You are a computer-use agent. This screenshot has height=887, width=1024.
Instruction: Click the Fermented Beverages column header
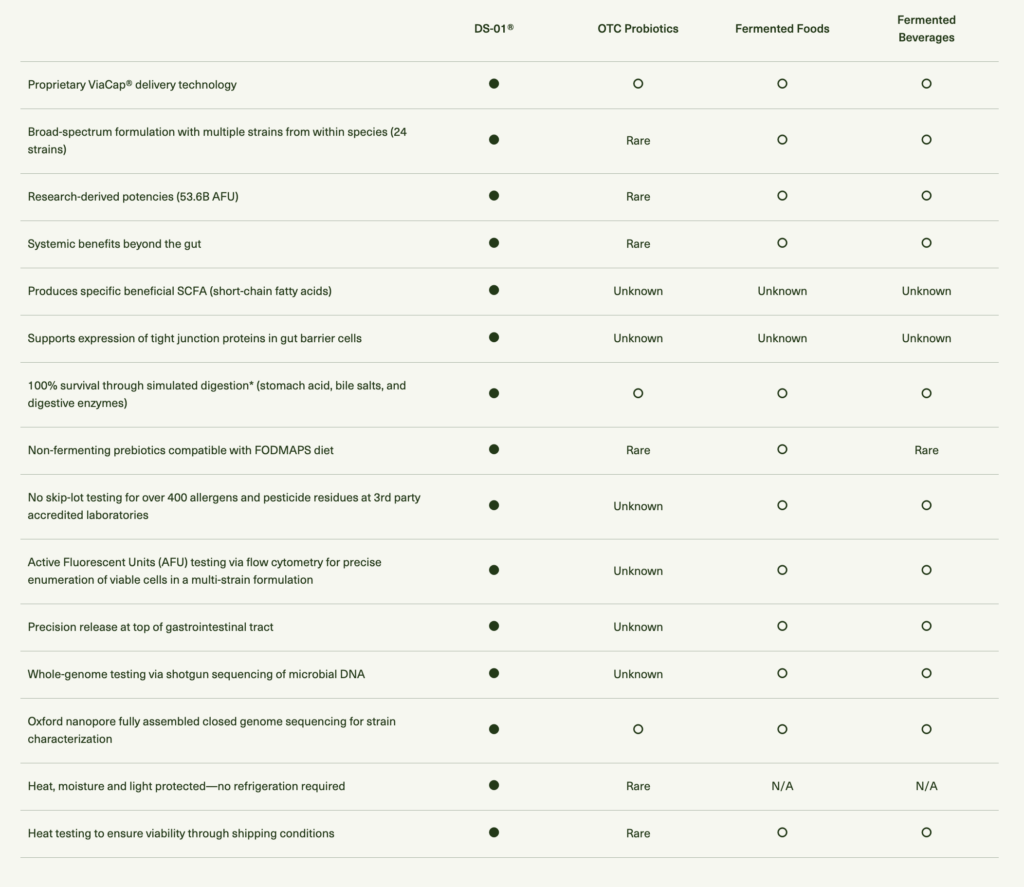[926, 29]
